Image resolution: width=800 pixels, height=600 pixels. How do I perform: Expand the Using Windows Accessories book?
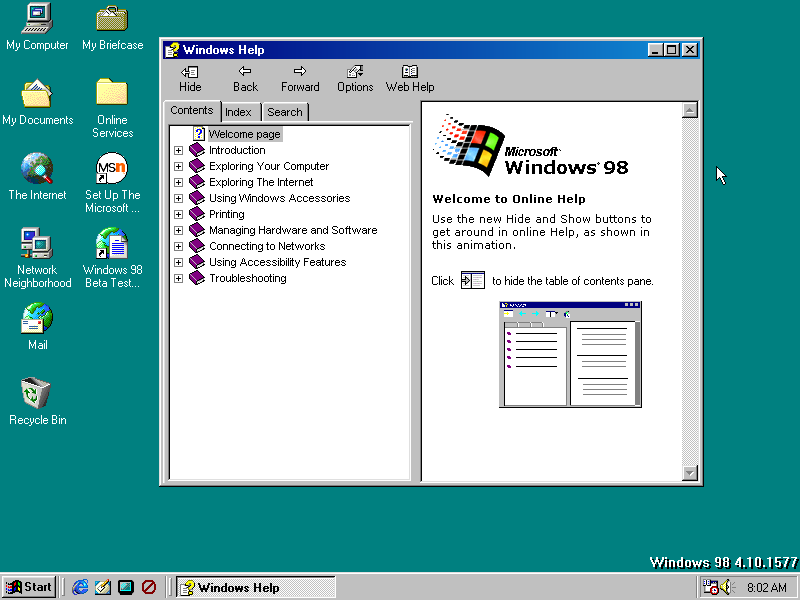tap(178, 198)
